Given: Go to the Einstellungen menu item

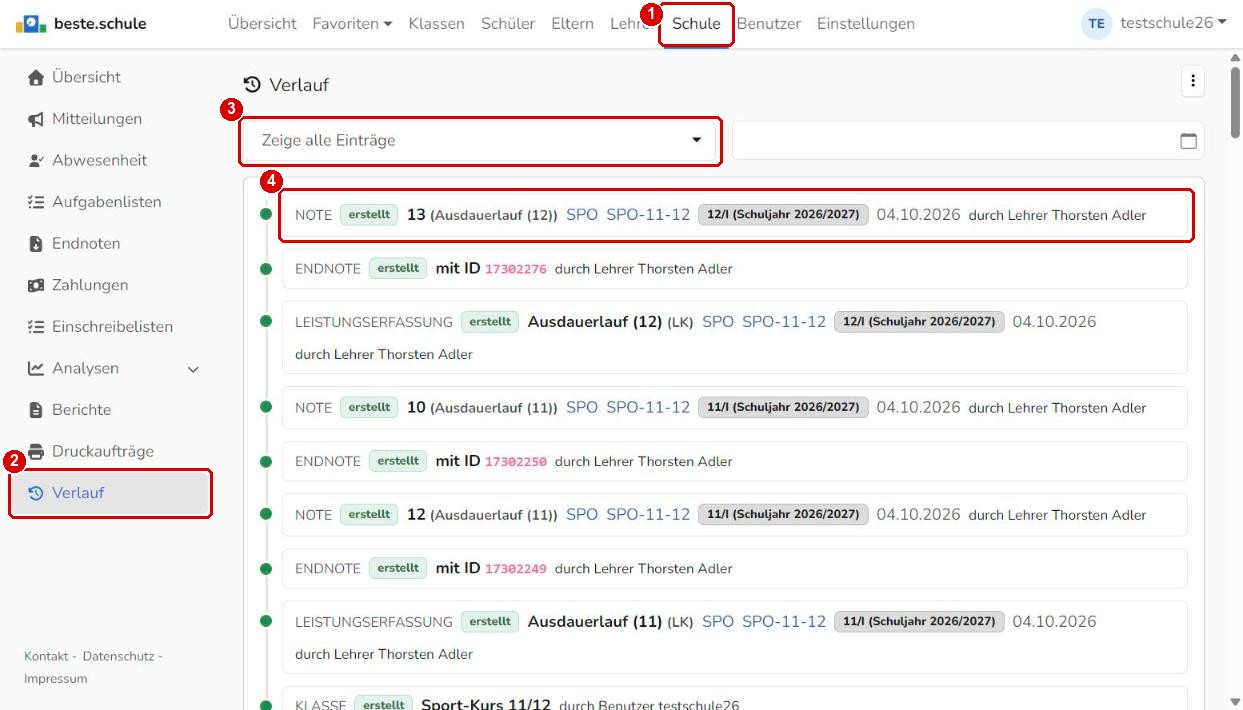Looking at the screenshot, I should pyautogui.click(x=866, y=23).
